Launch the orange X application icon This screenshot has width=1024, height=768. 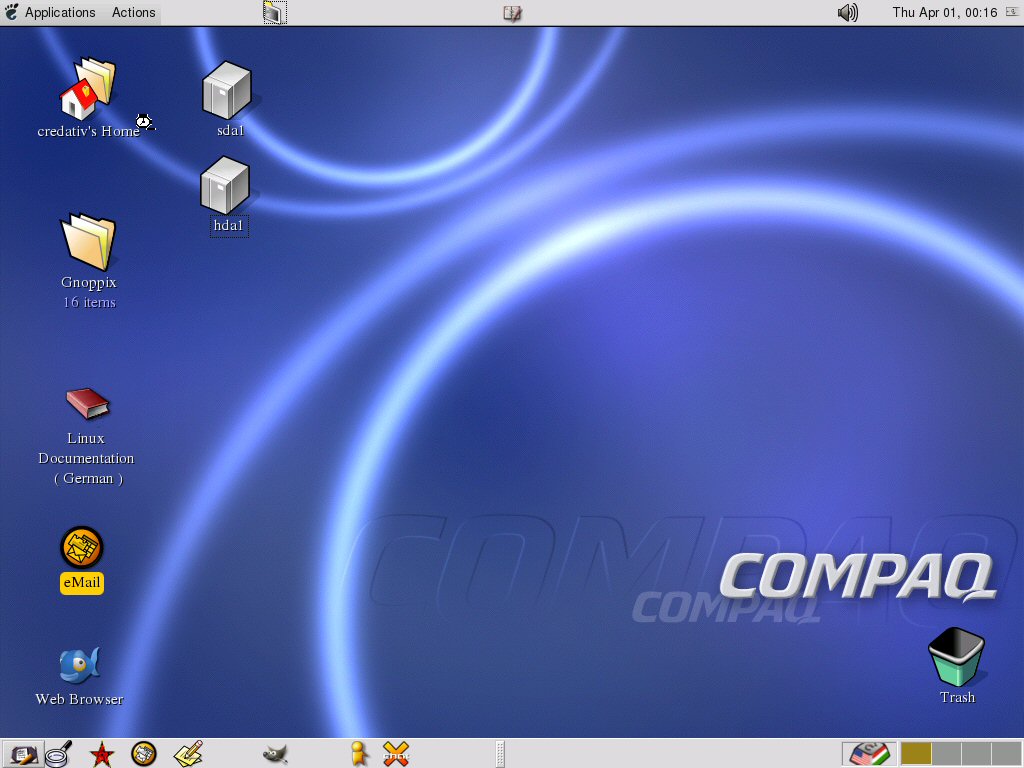tap(396, 754)
